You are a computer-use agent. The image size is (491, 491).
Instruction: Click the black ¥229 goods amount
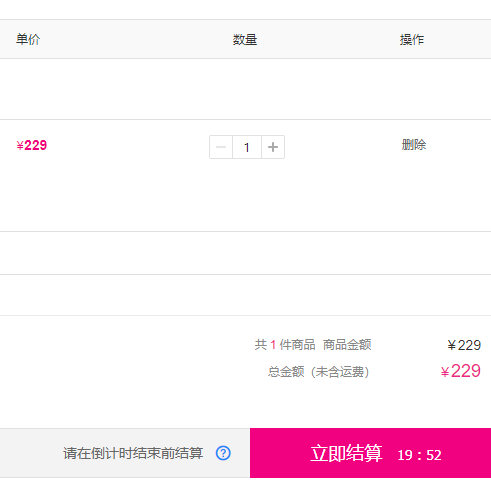click(464, 345)
